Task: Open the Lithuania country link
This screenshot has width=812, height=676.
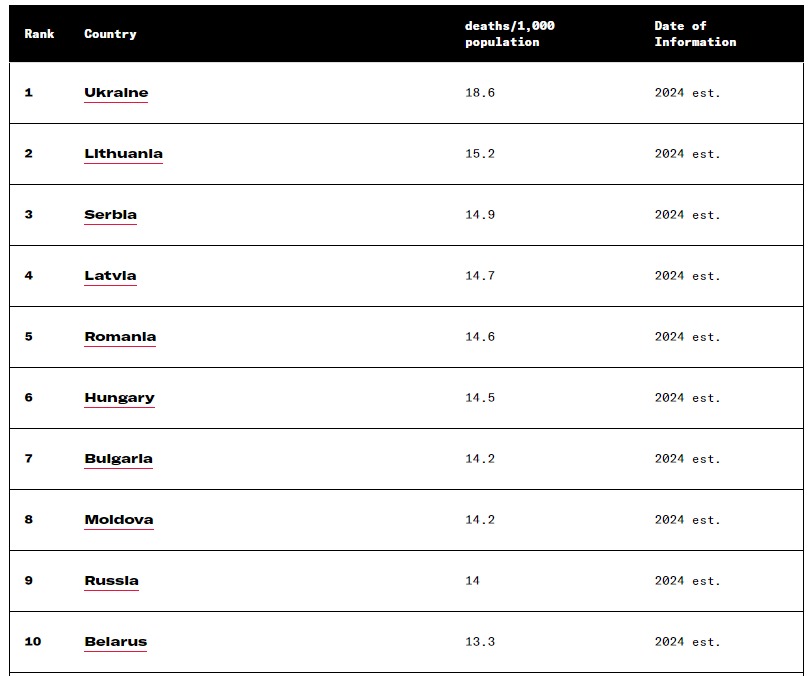Action: point(123,154)
